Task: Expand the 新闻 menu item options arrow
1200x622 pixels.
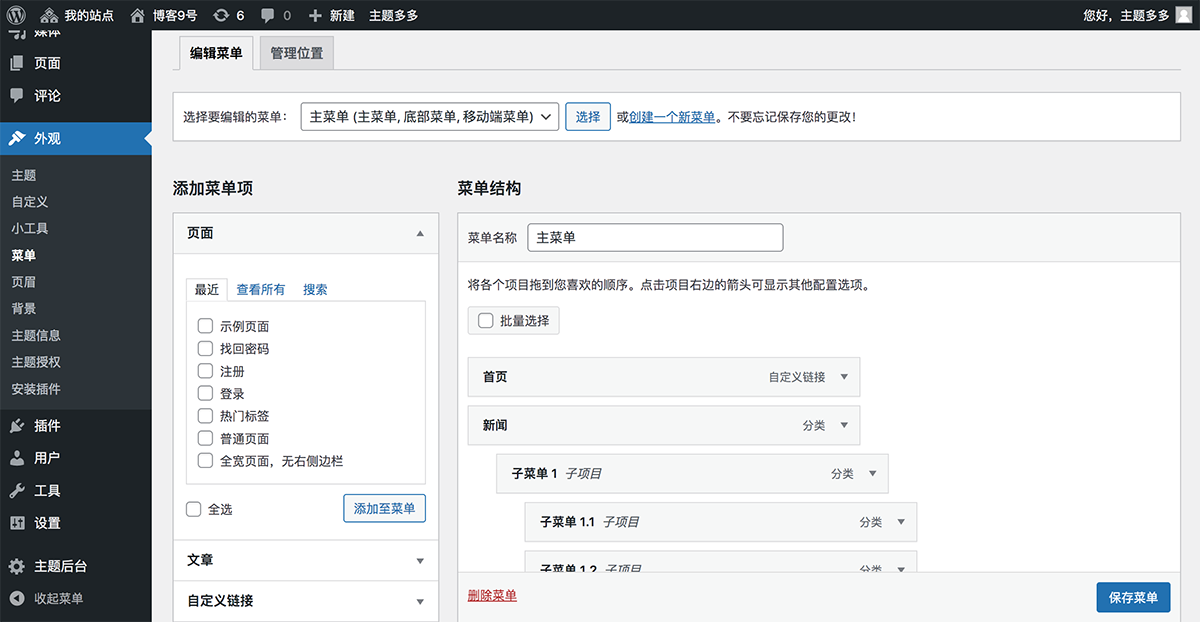Action: click(844, 425)
